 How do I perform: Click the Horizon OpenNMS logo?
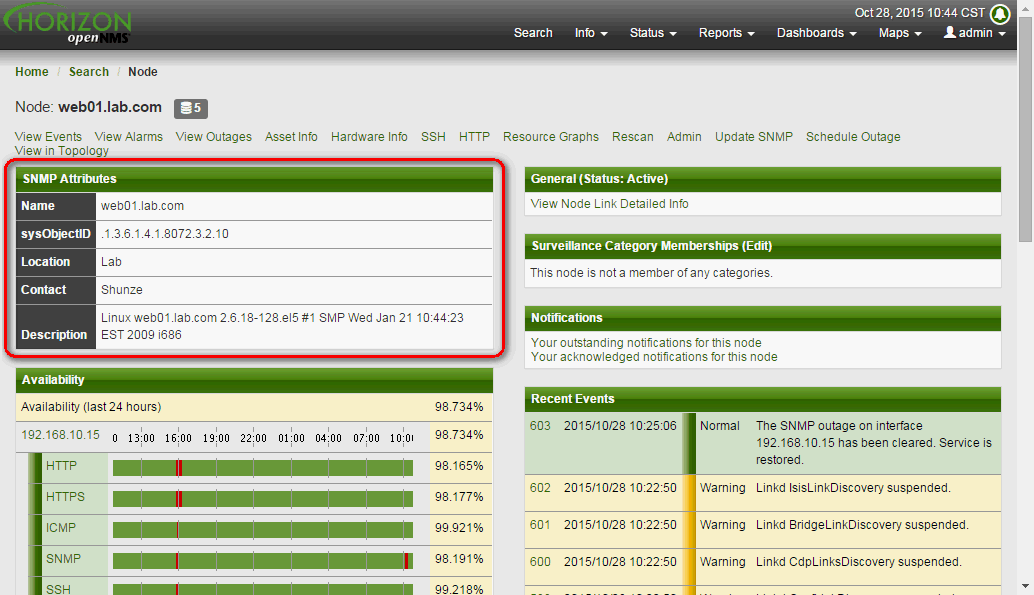coord(68,25)
